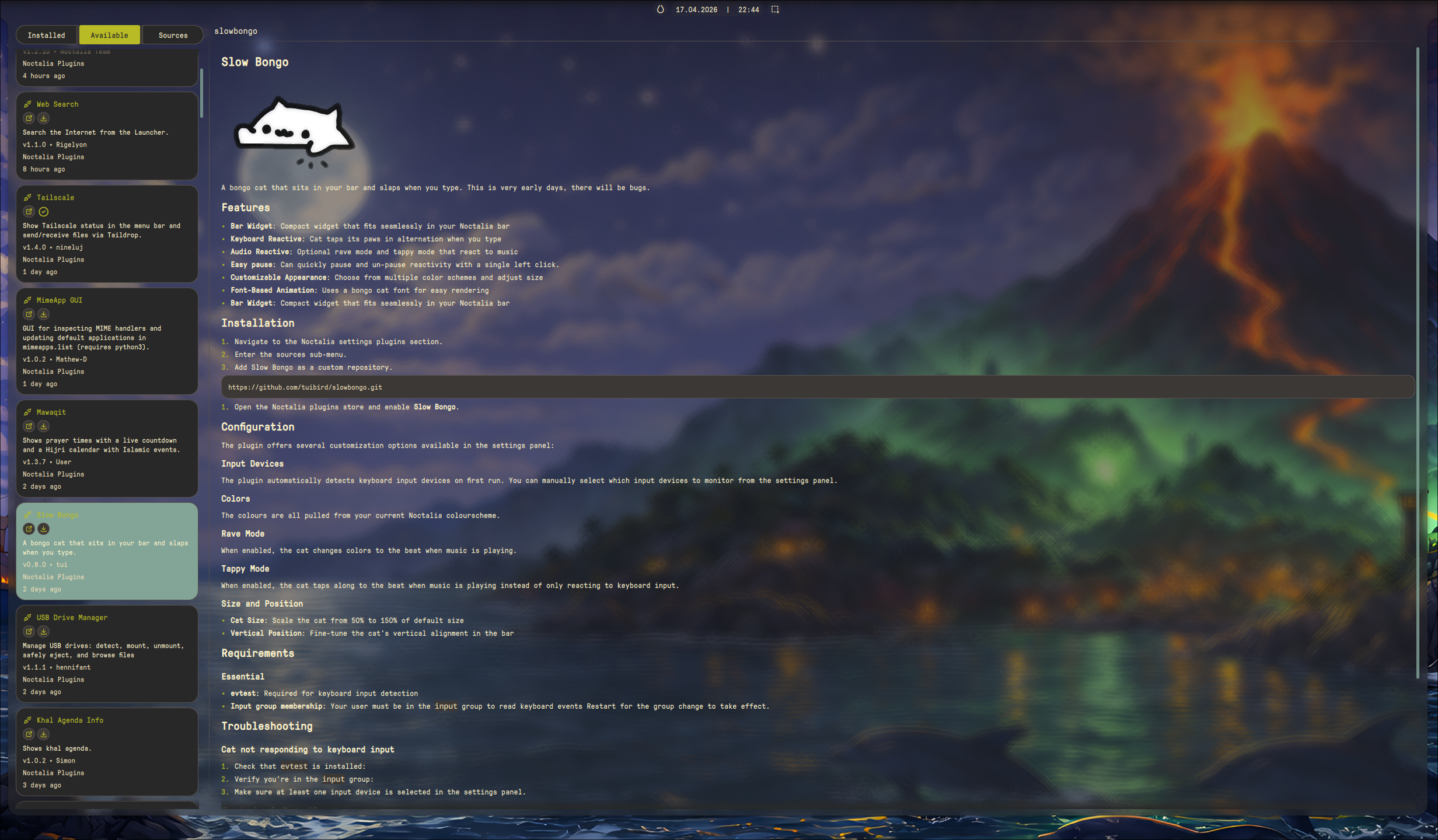Click the 'Rave Mode' subheading
The height and width of the screenshot is (840, 1438).
(243, 534)
